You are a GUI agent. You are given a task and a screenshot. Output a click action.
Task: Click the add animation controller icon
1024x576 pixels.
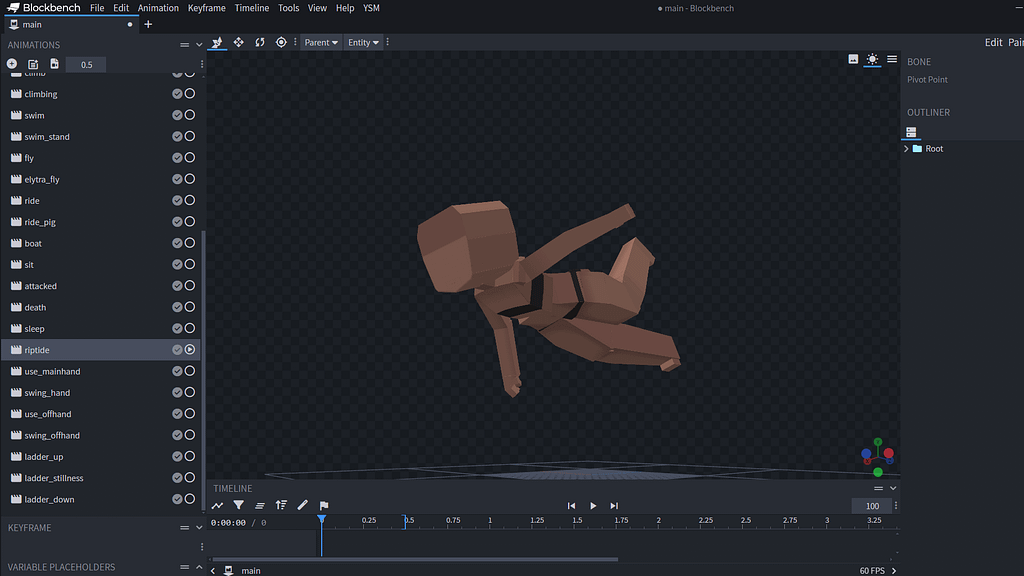pos(33,64)
